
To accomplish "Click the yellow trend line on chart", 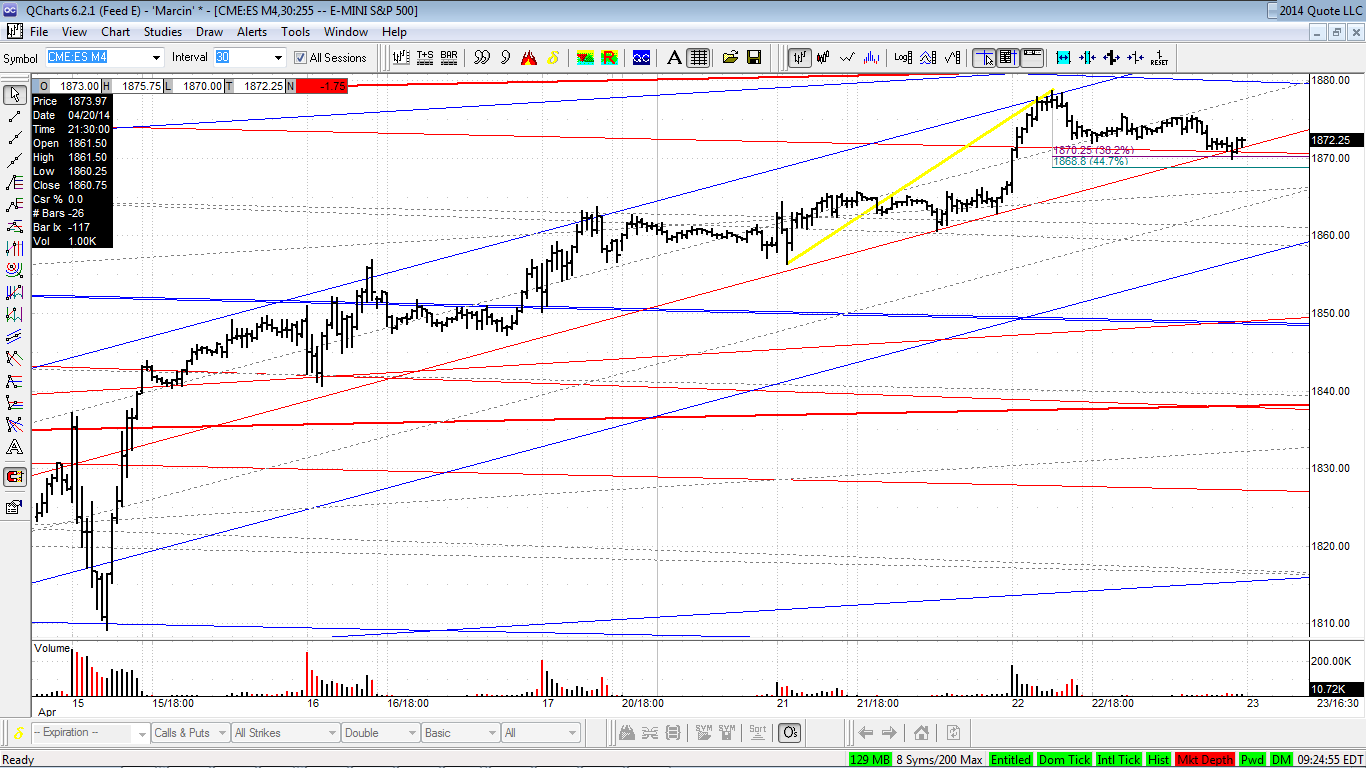I will pyautogui.click(x=920, y=178).
